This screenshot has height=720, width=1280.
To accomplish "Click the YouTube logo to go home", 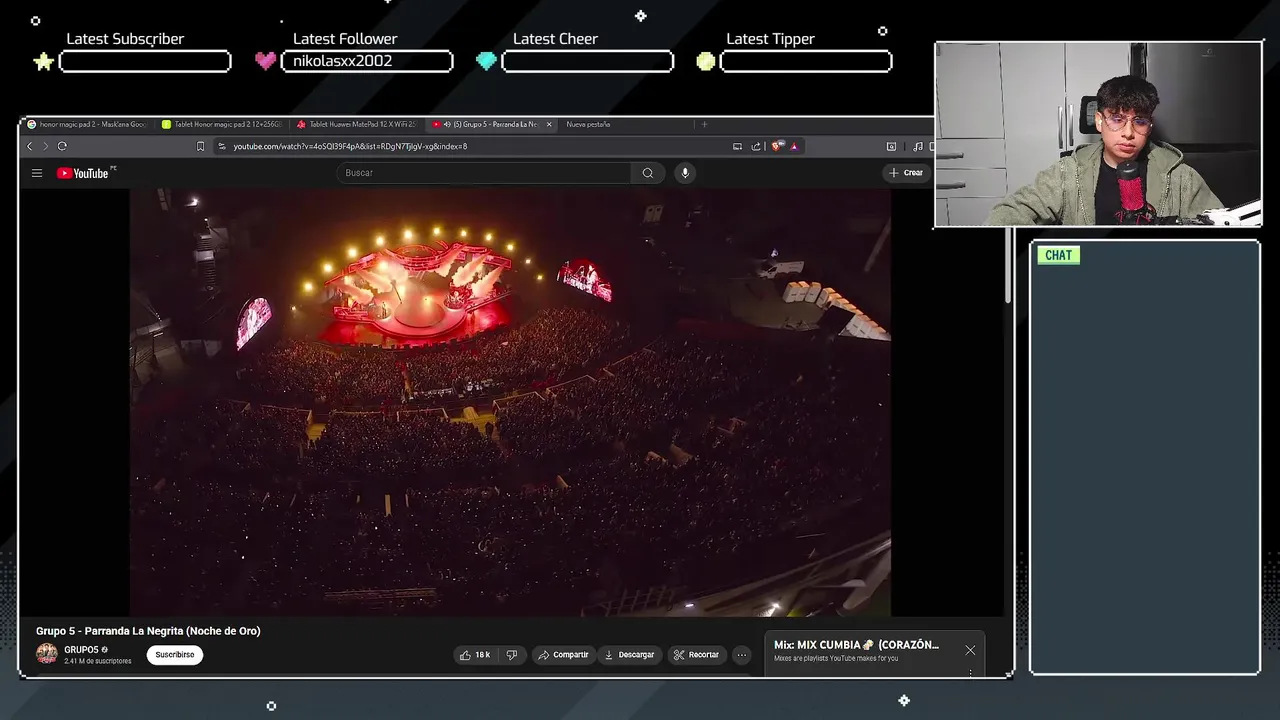I will 83,173.
